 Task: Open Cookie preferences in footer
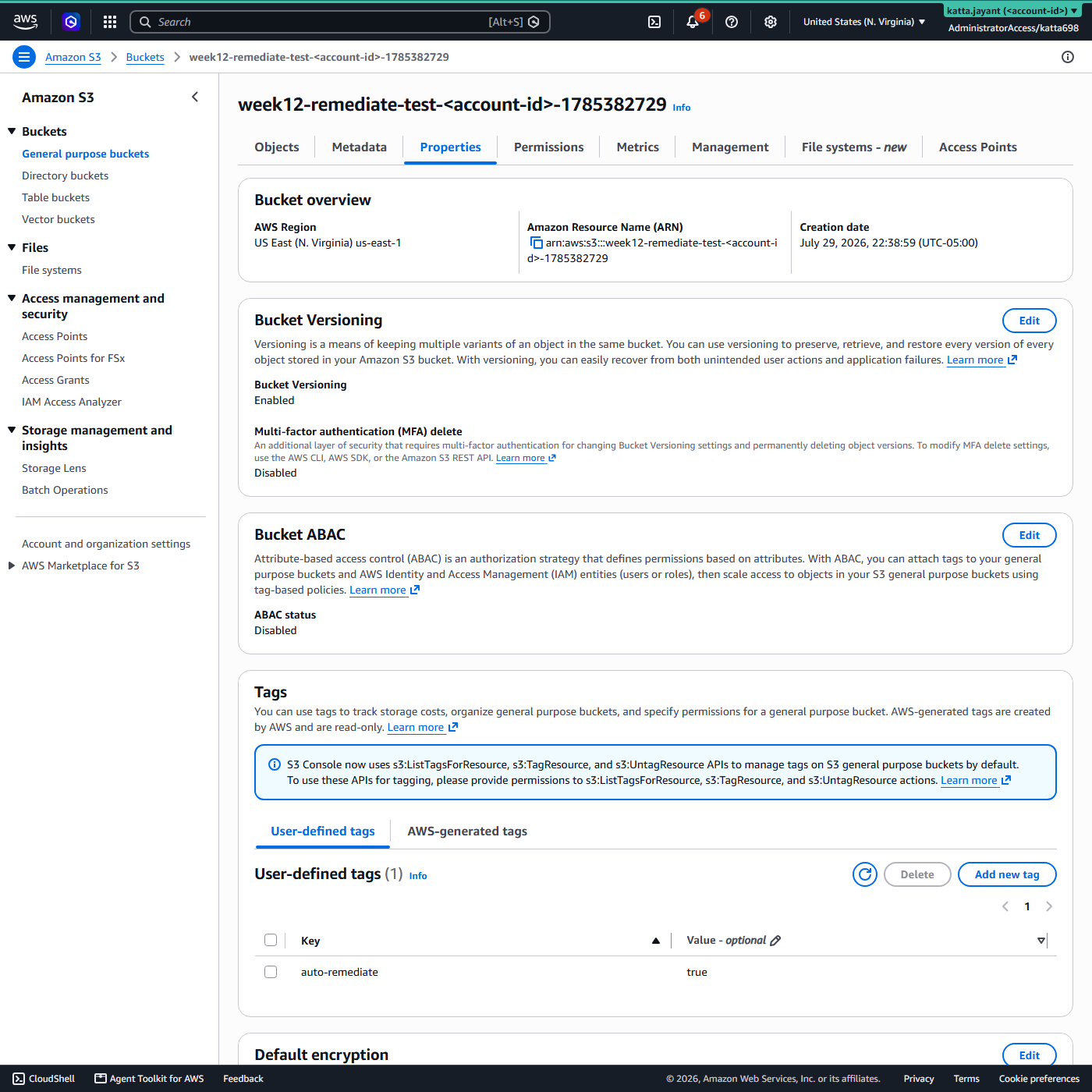tap(1039, 1079)
